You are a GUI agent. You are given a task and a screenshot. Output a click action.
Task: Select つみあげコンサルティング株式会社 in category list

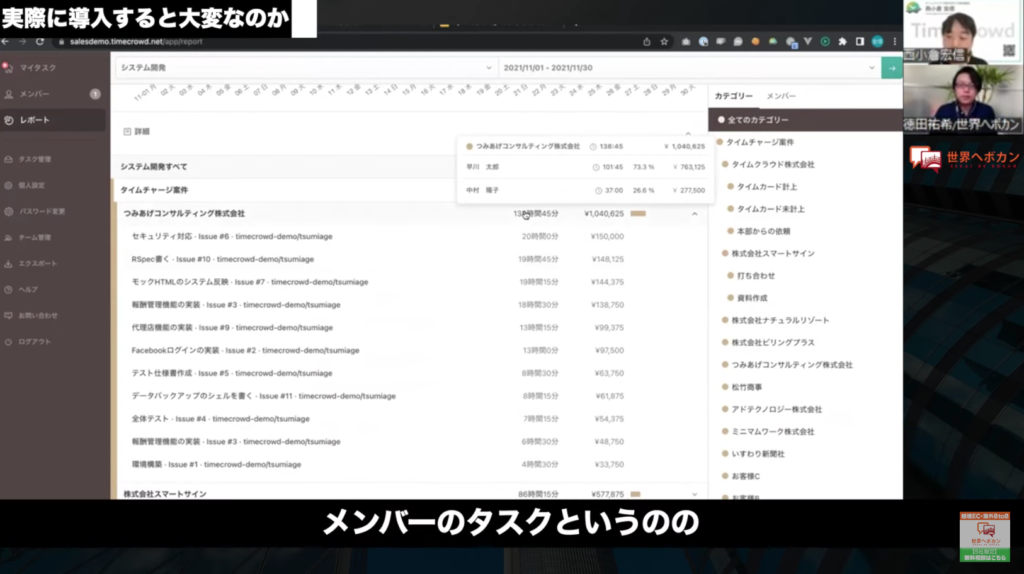pos(792,365)
